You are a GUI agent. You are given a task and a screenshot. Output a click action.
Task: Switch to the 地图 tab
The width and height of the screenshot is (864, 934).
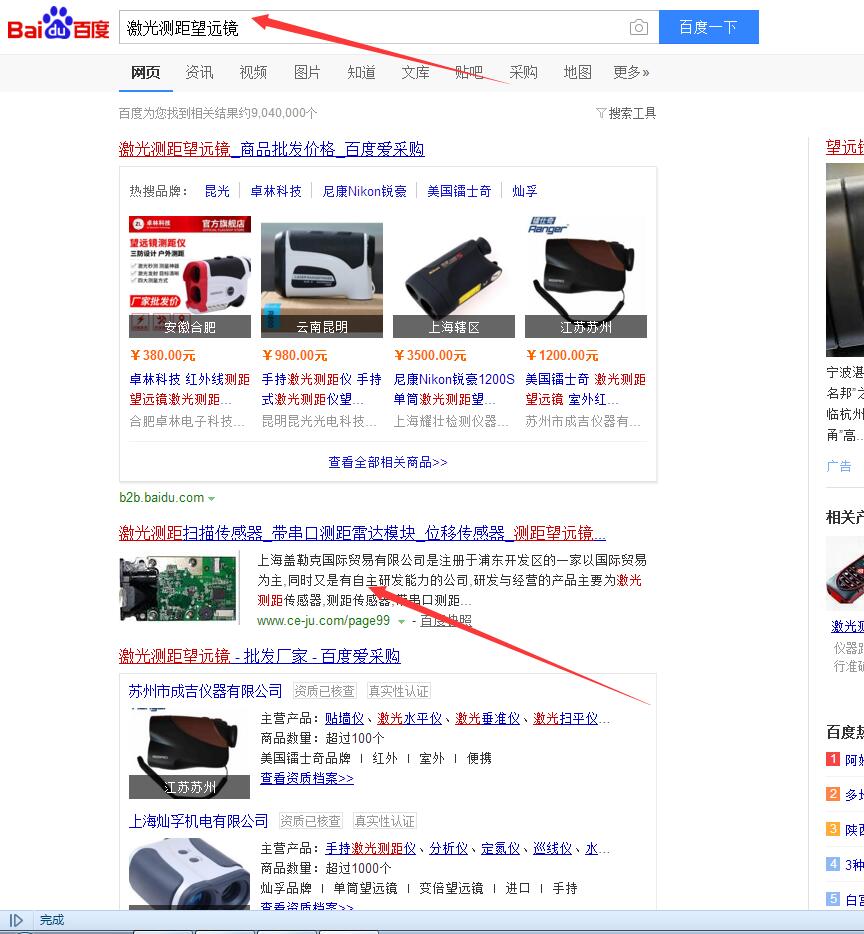point(577,73)
